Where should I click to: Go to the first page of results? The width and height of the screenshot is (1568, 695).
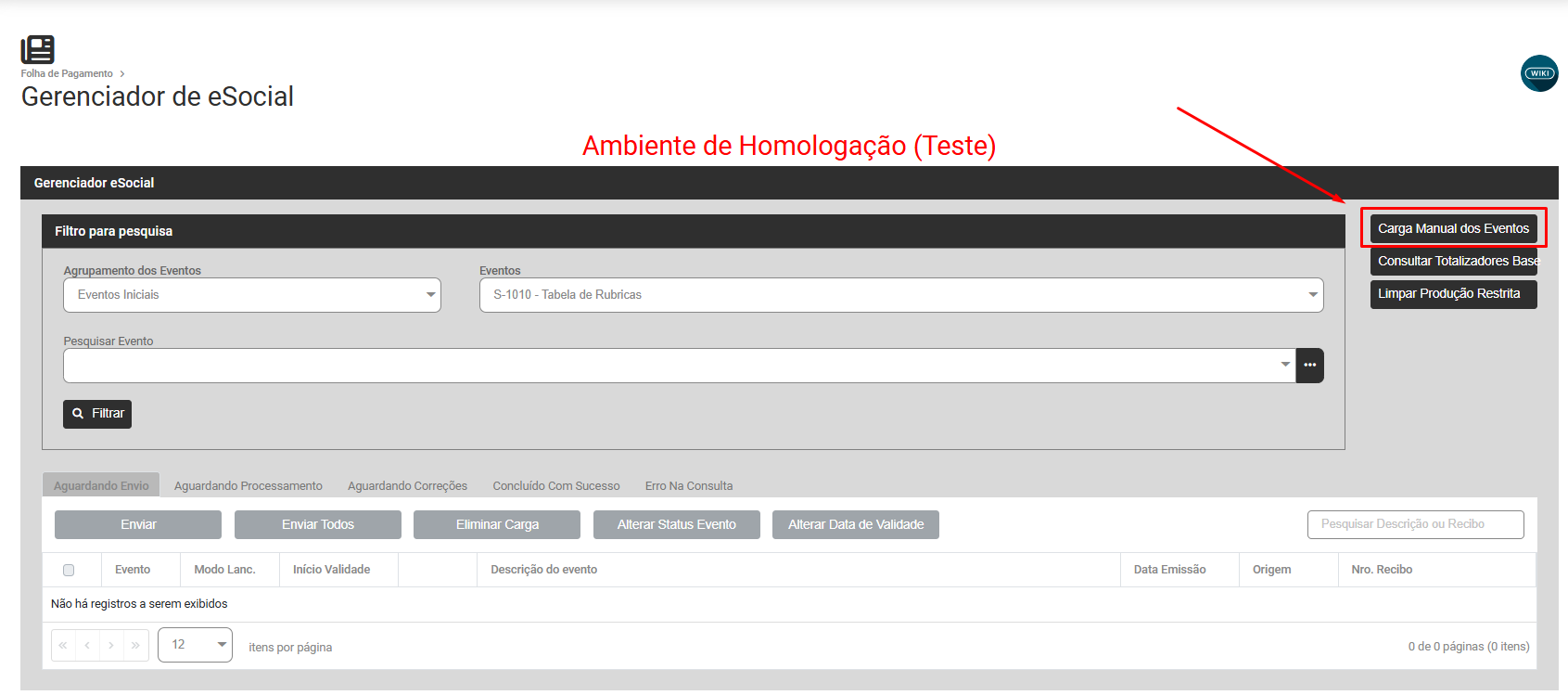tap(63, 645)
